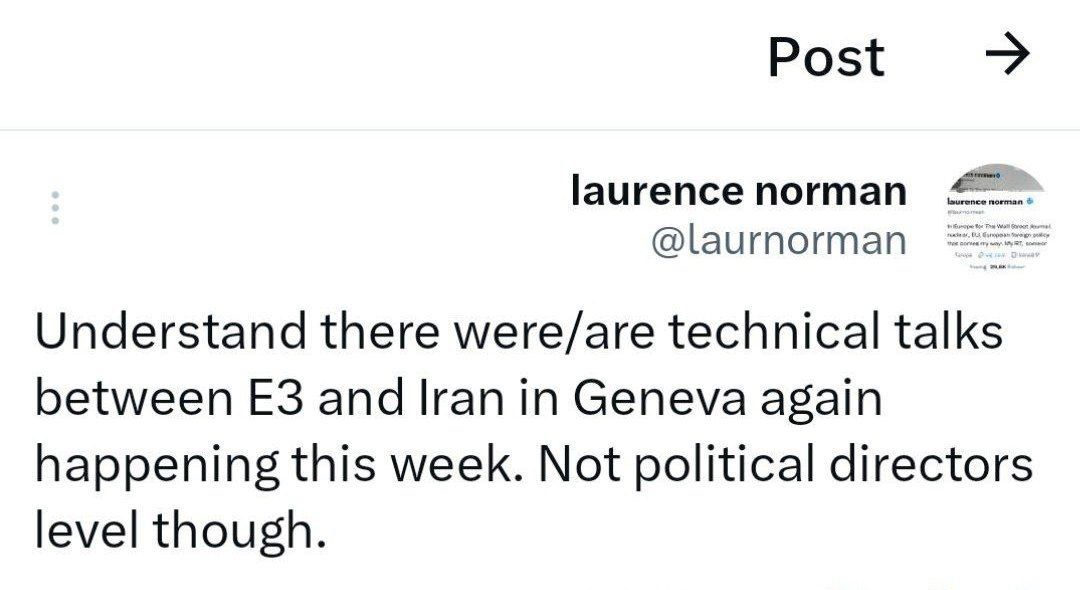
Task: Select the line starting with Understand there
Action: click(x=519, y=332)
